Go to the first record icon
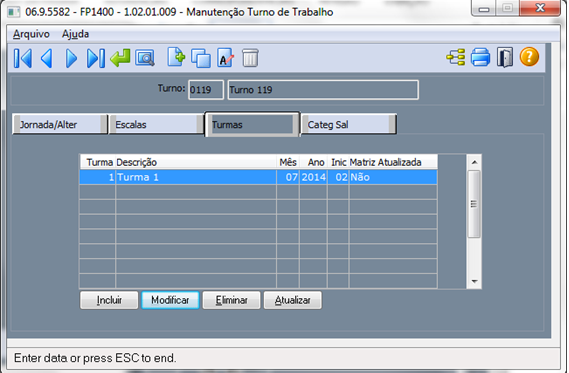 pyautogui.click(x=23, y=58)
